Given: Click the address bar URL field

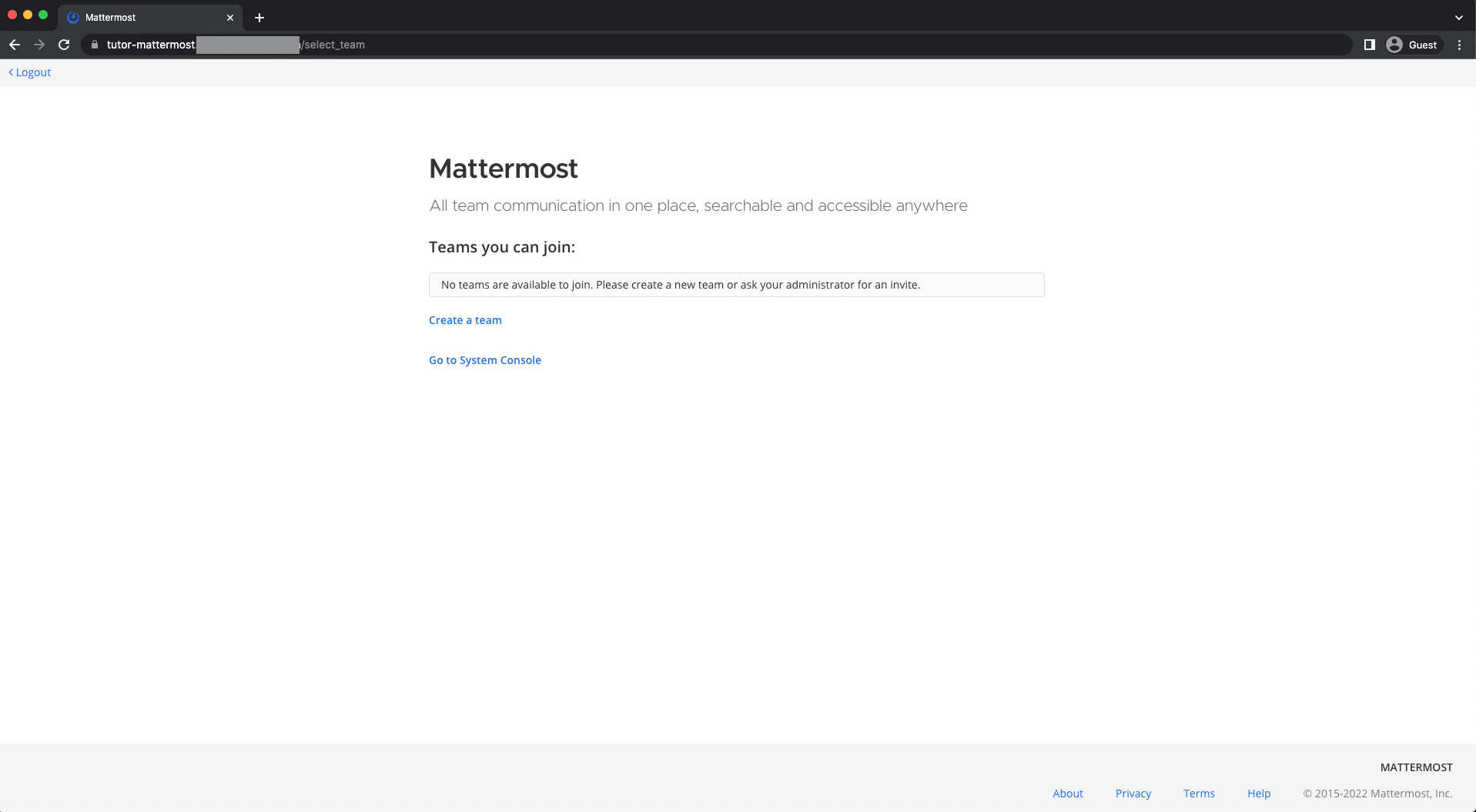Looking at the screenshot, I should (x=716, y=45).
